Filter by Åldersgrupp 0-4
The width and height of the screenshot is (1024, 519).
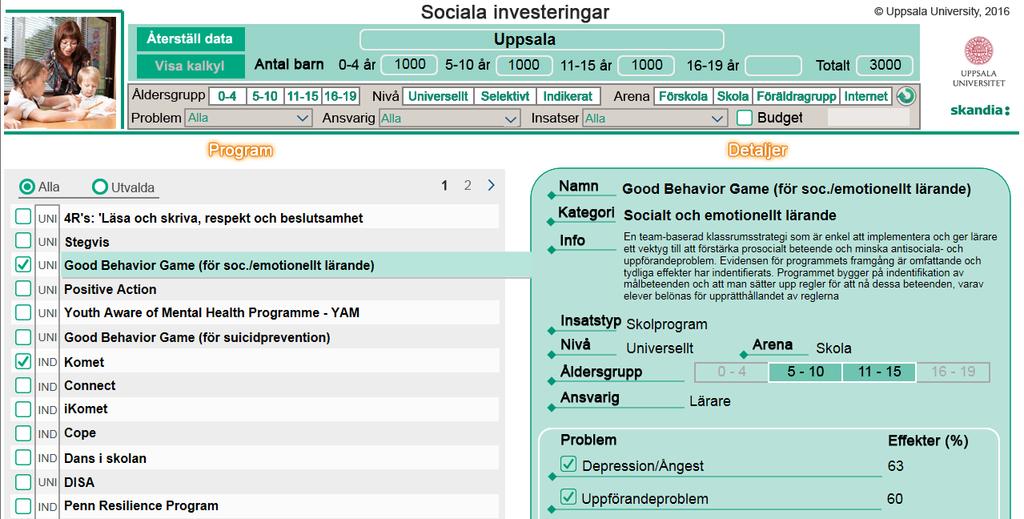227,96
